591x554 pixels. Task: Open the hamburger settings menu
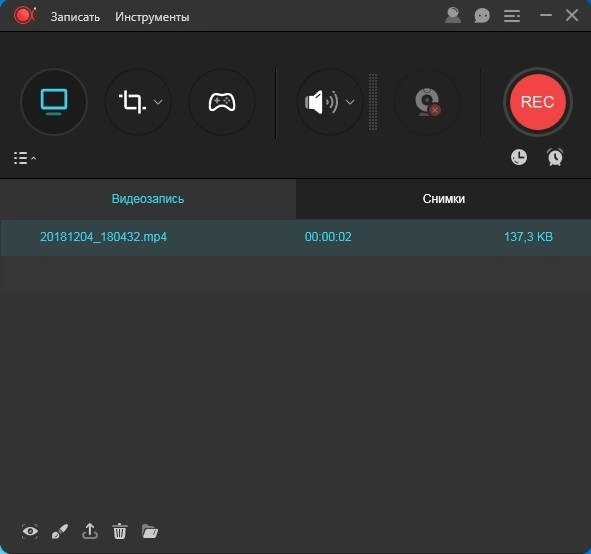pos(512,16)
